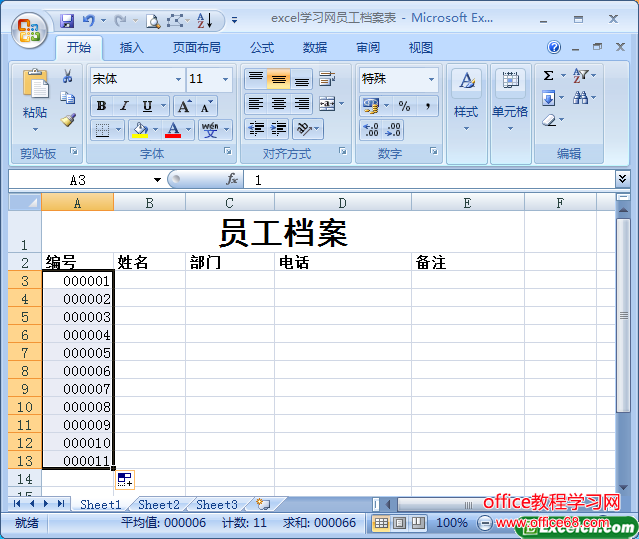639x539 pixels.
Task: Save the workbook with floppy icon
Action: point(67,20)
